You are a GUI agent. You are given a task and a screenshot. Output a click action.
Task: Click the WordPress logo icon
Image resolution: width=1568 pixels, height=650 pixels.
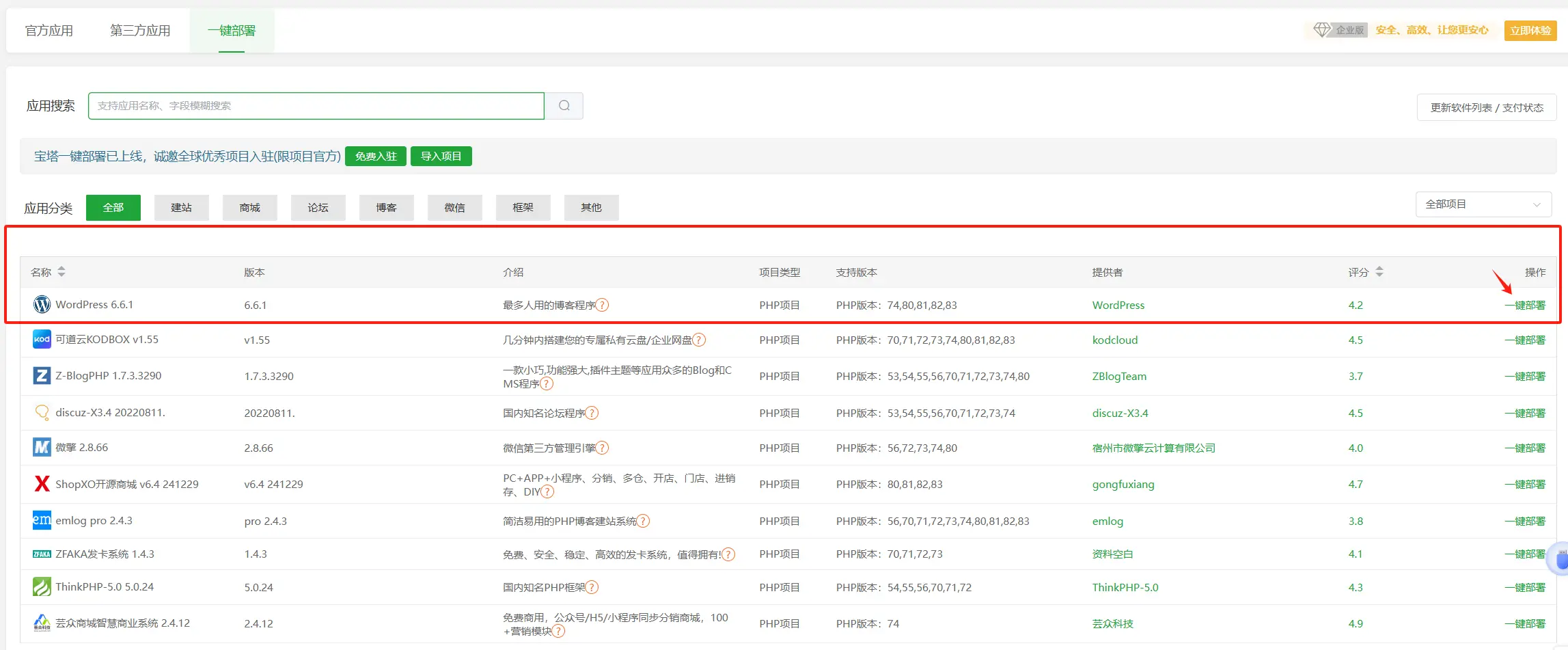click(42, 305)
